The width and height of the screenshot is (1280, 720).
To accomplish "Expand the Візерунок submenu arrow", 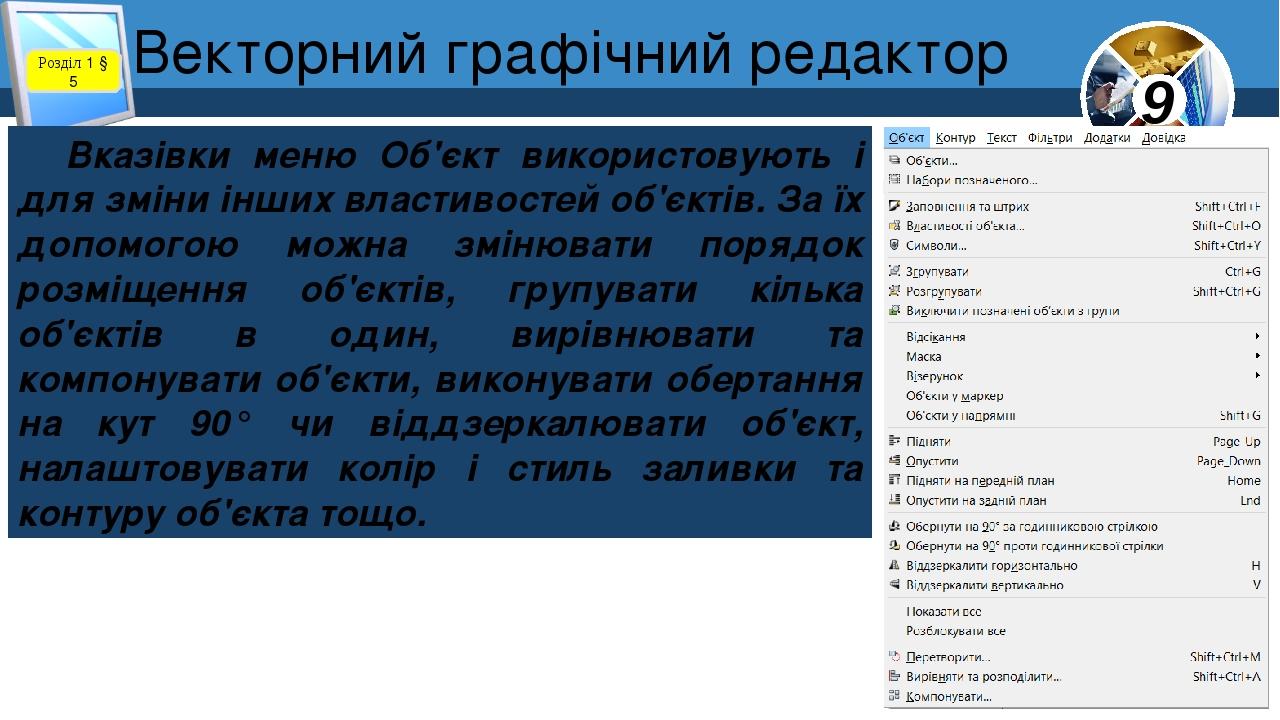I will (x=1257, y=376).
